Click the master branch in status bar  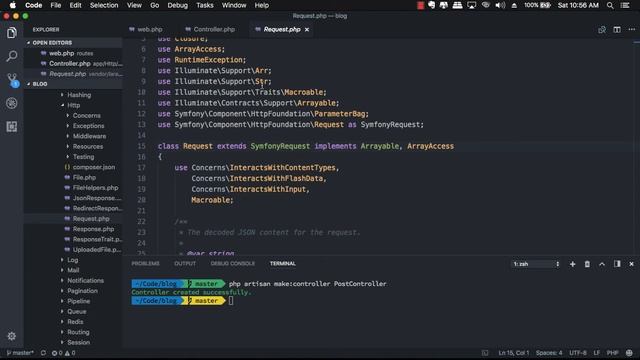20,353
